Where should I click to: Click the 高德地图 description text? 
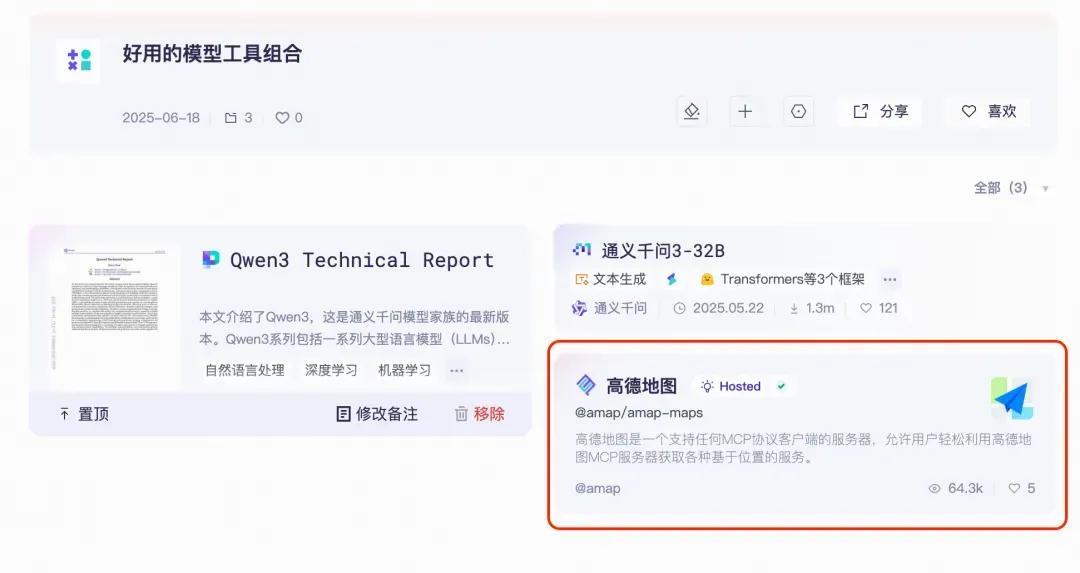803,448
